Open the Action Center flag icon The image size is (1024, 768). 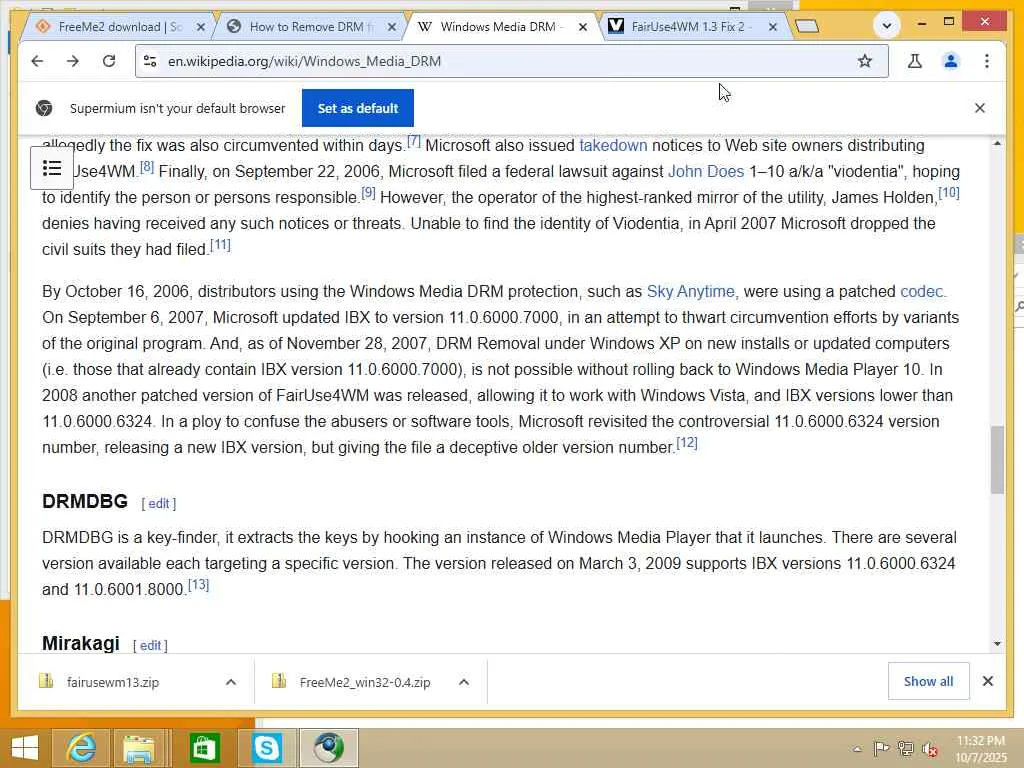[x=881, y=748]
